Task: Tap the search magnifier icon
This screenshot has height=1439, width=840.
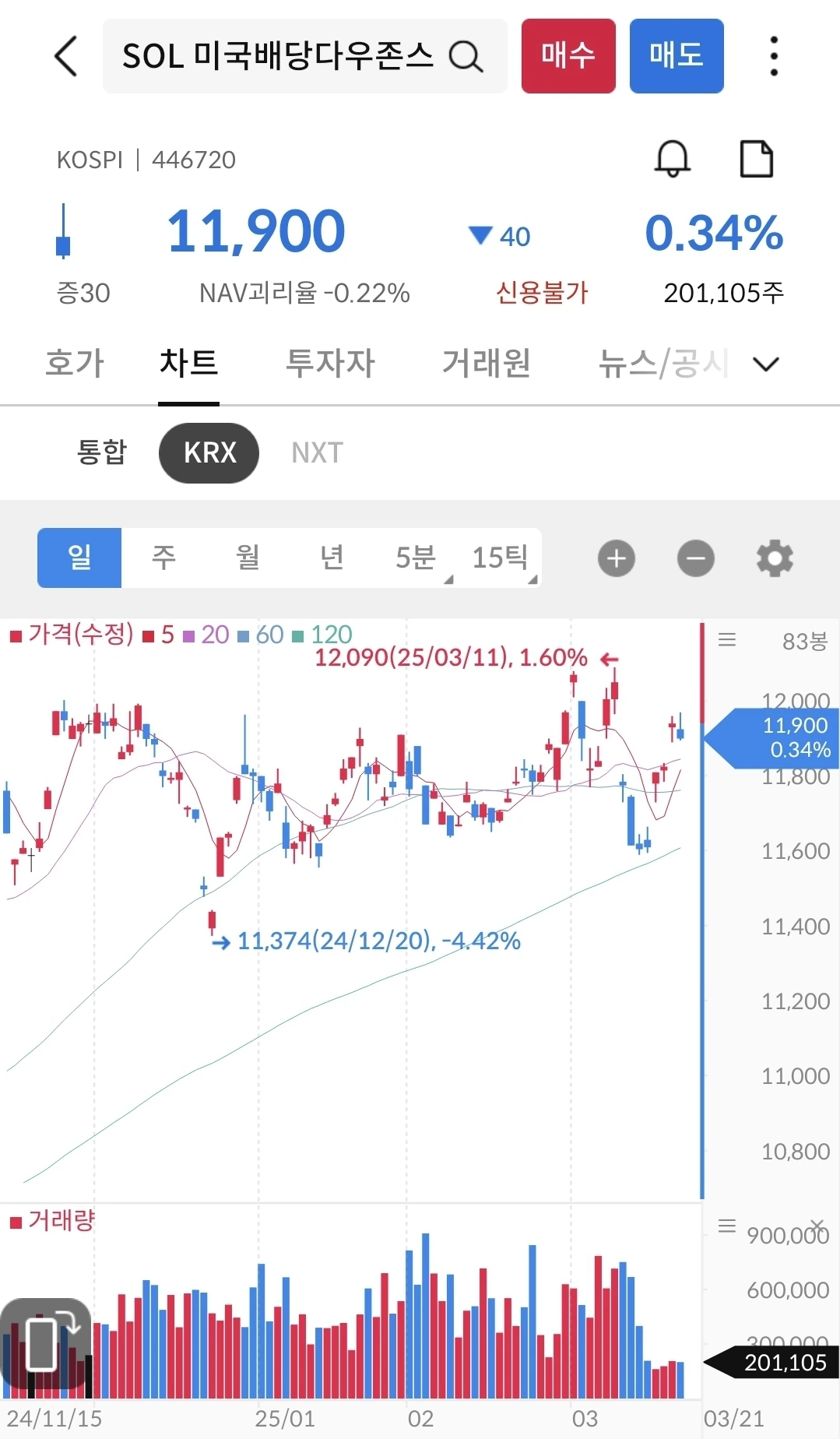Action: [x=466, y=56]
